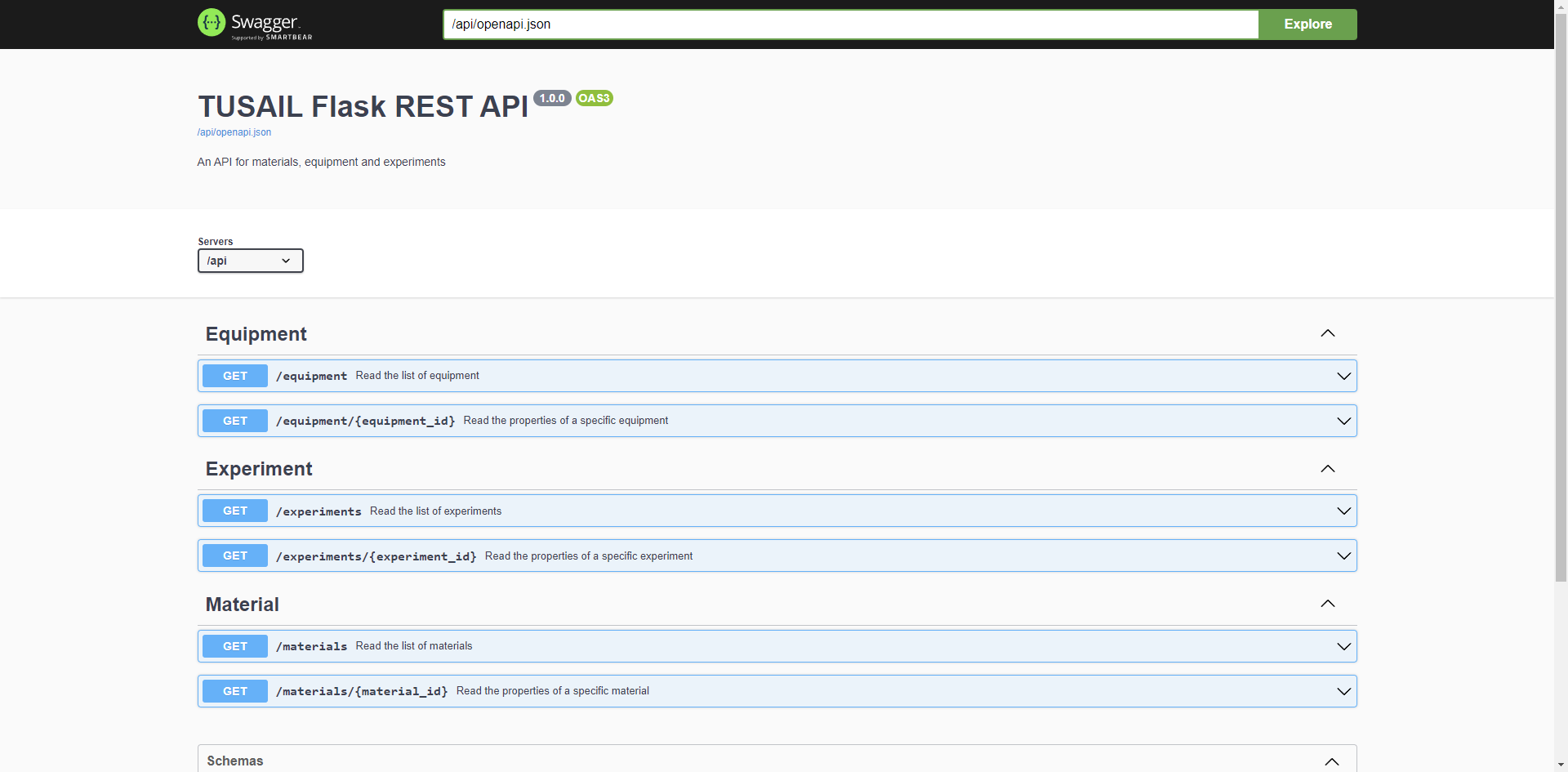Click the /api/openapi.json URL input field

(850, 25)
